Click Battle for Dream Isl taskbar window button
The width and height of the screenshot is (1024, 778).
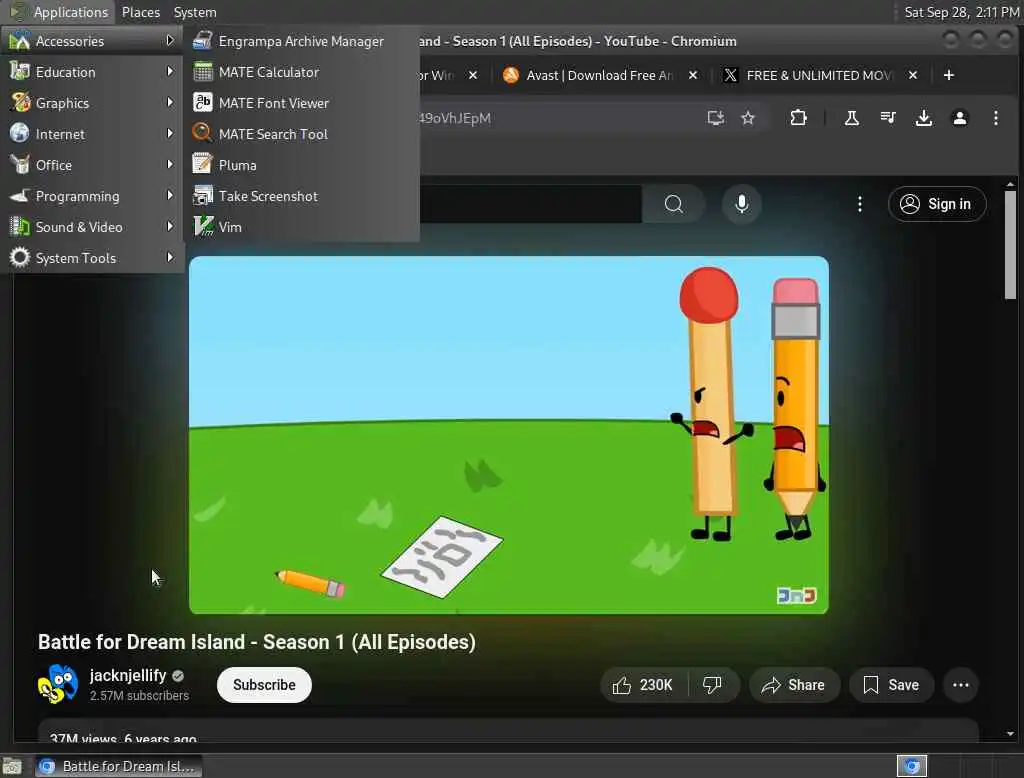click(118, 766)
